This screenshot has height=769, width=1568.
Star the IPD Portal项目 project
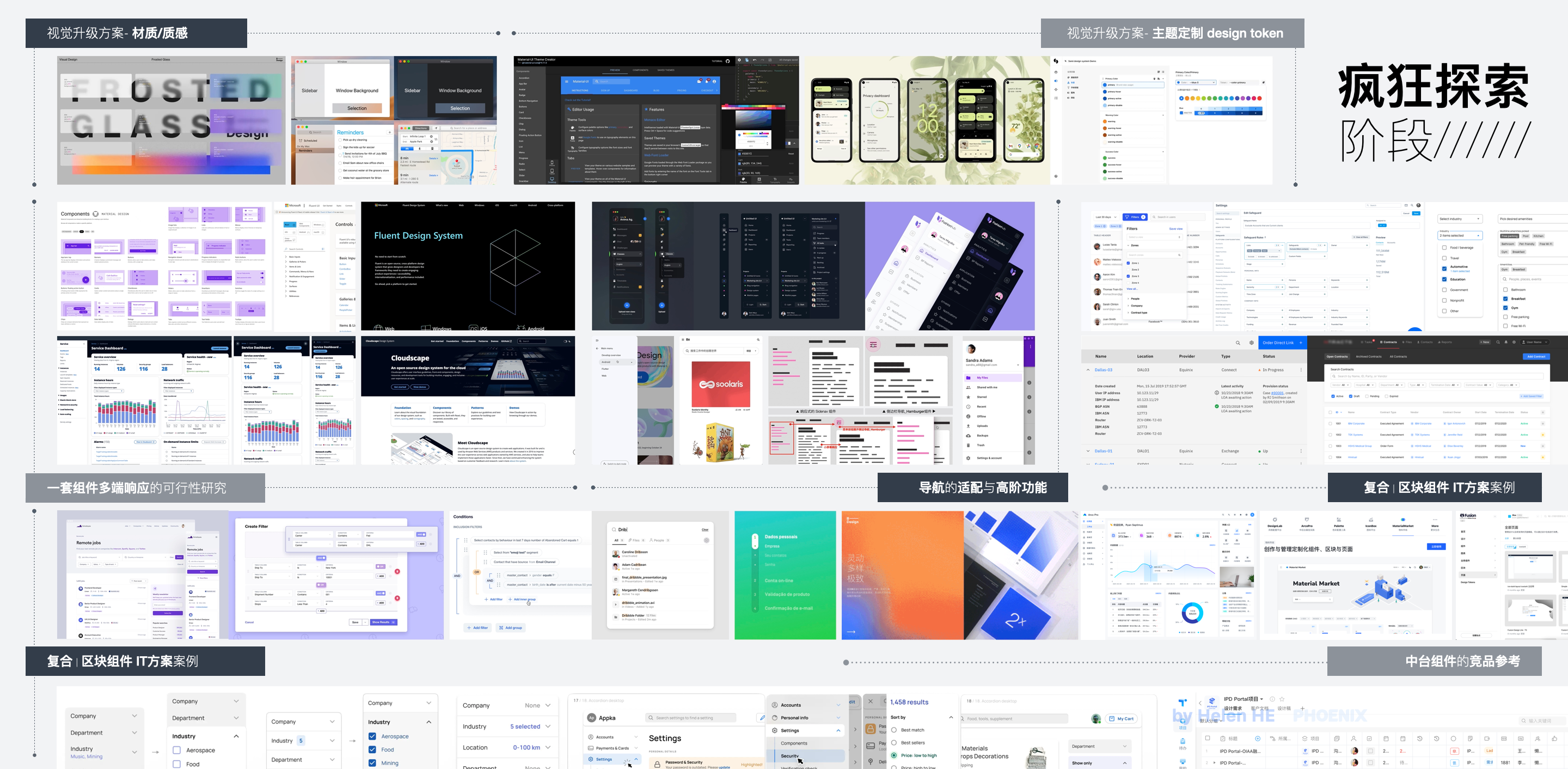click(x=1282, y=699)
